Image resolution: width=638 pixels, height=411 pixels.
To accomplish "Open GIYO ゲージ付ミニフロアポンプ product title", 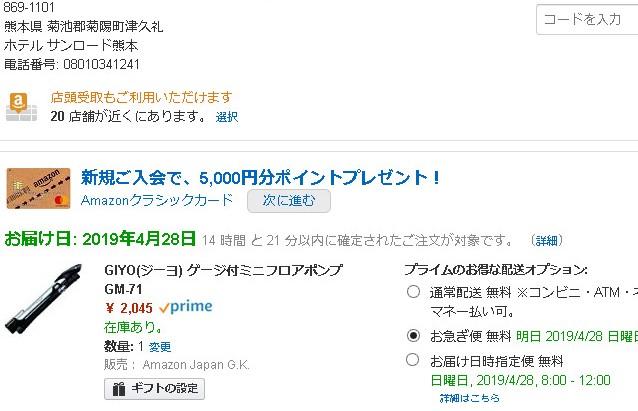I will pyautogui.click(x=223, y=270).
